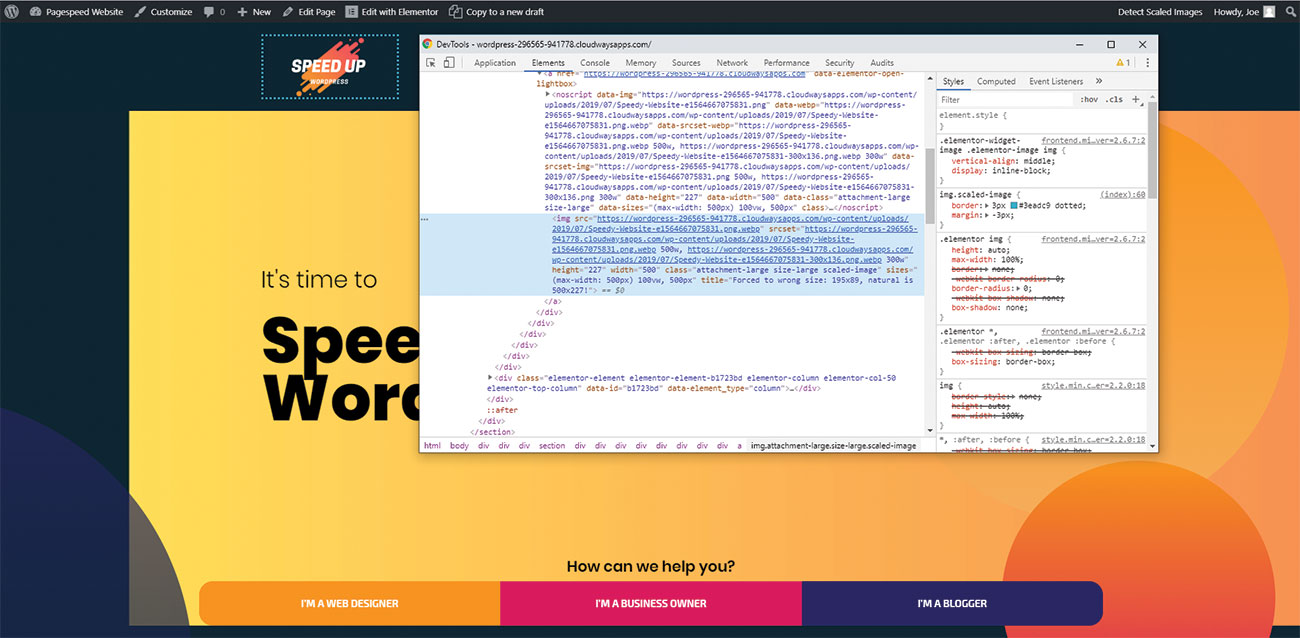Activate the DevTools inspect element picker
Viewport: 1300px width, 638px height.
(x=431, y=63)
